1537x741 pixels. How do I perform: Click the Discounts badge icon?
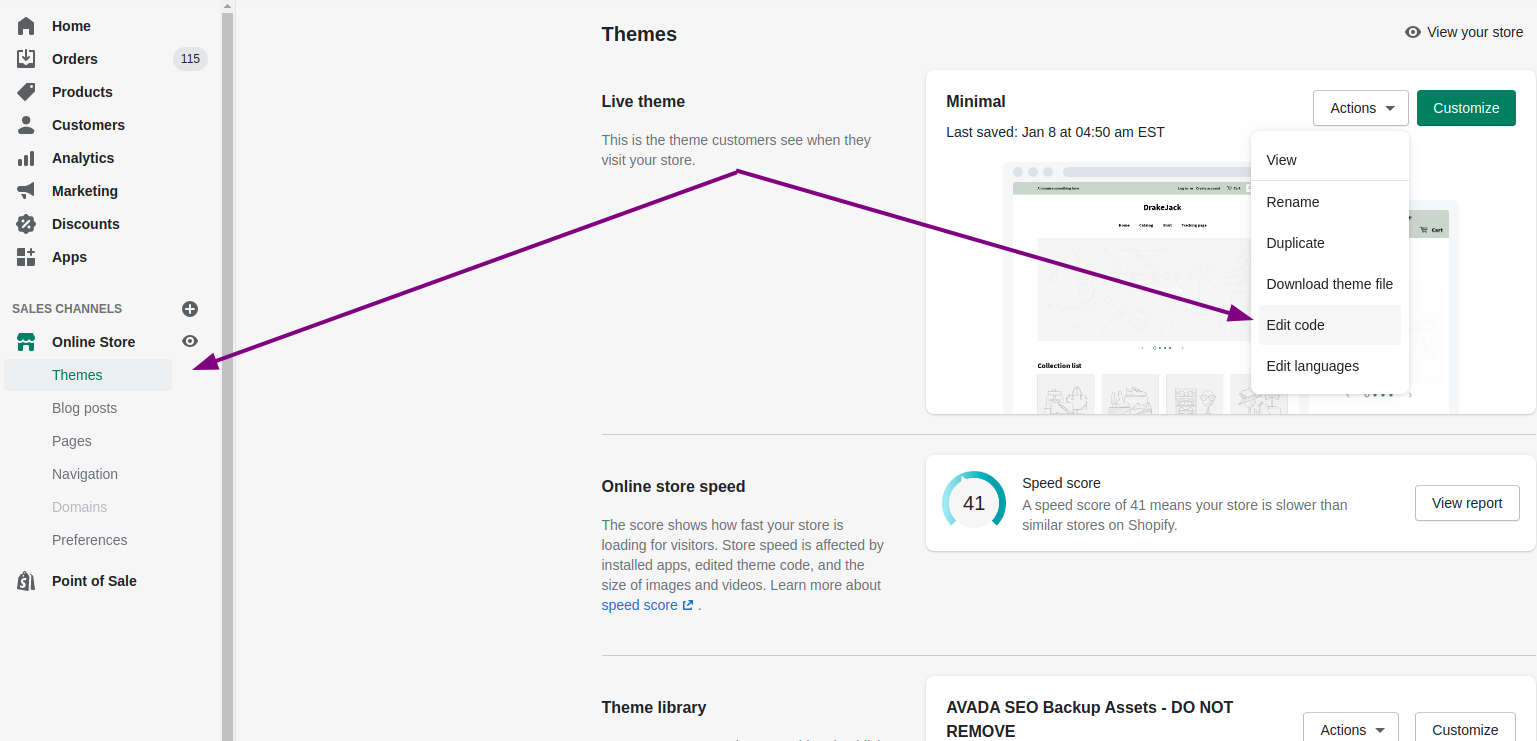26,224
